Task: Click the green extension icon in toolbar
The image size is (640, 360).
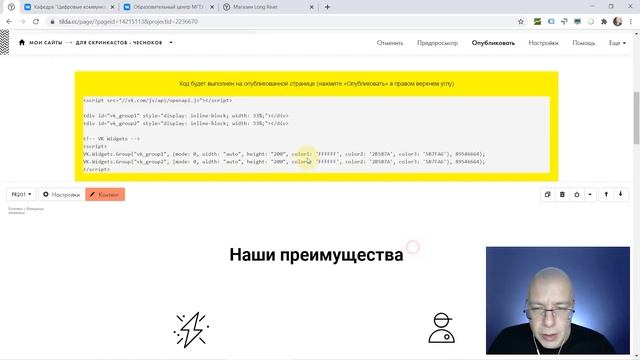Action: 537,22
